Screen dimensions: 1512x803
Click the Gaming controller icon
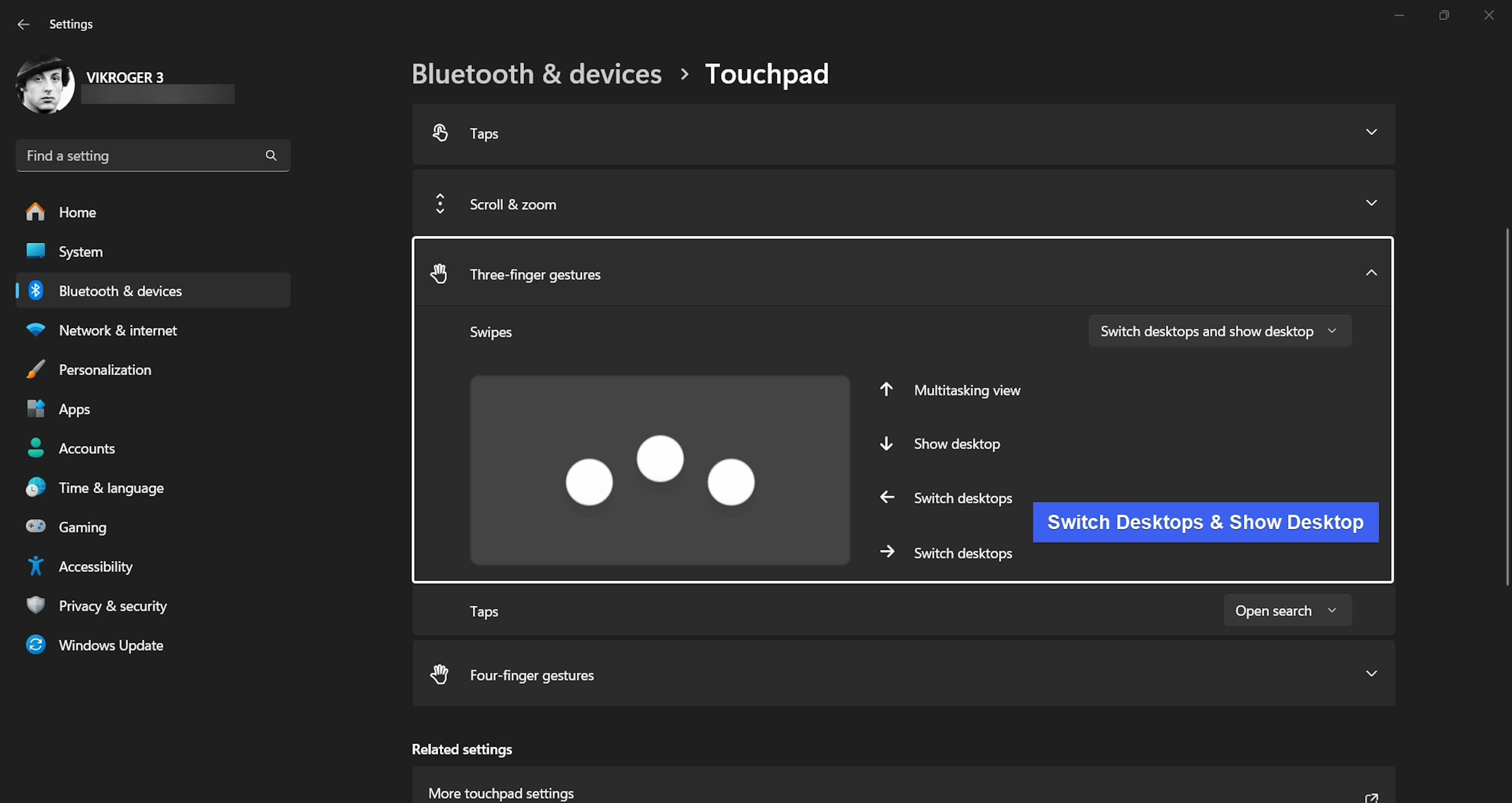click(x=35, y=527)
